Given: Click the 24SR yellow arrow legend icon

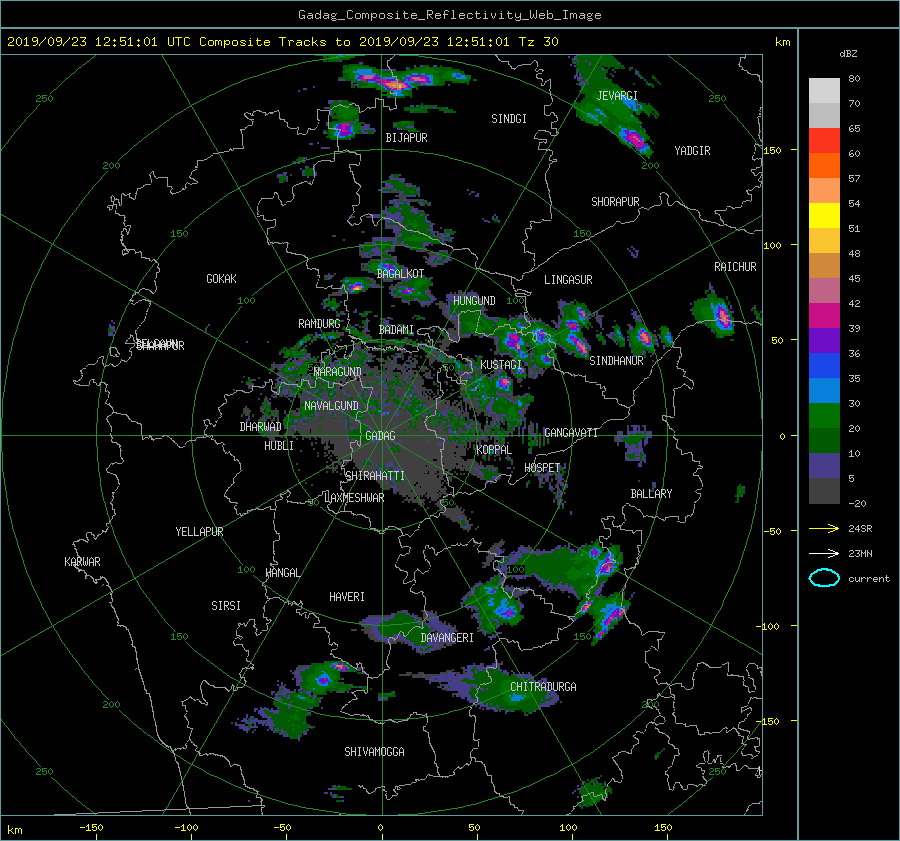Looking at the screenshot, I should pos(824,528).
